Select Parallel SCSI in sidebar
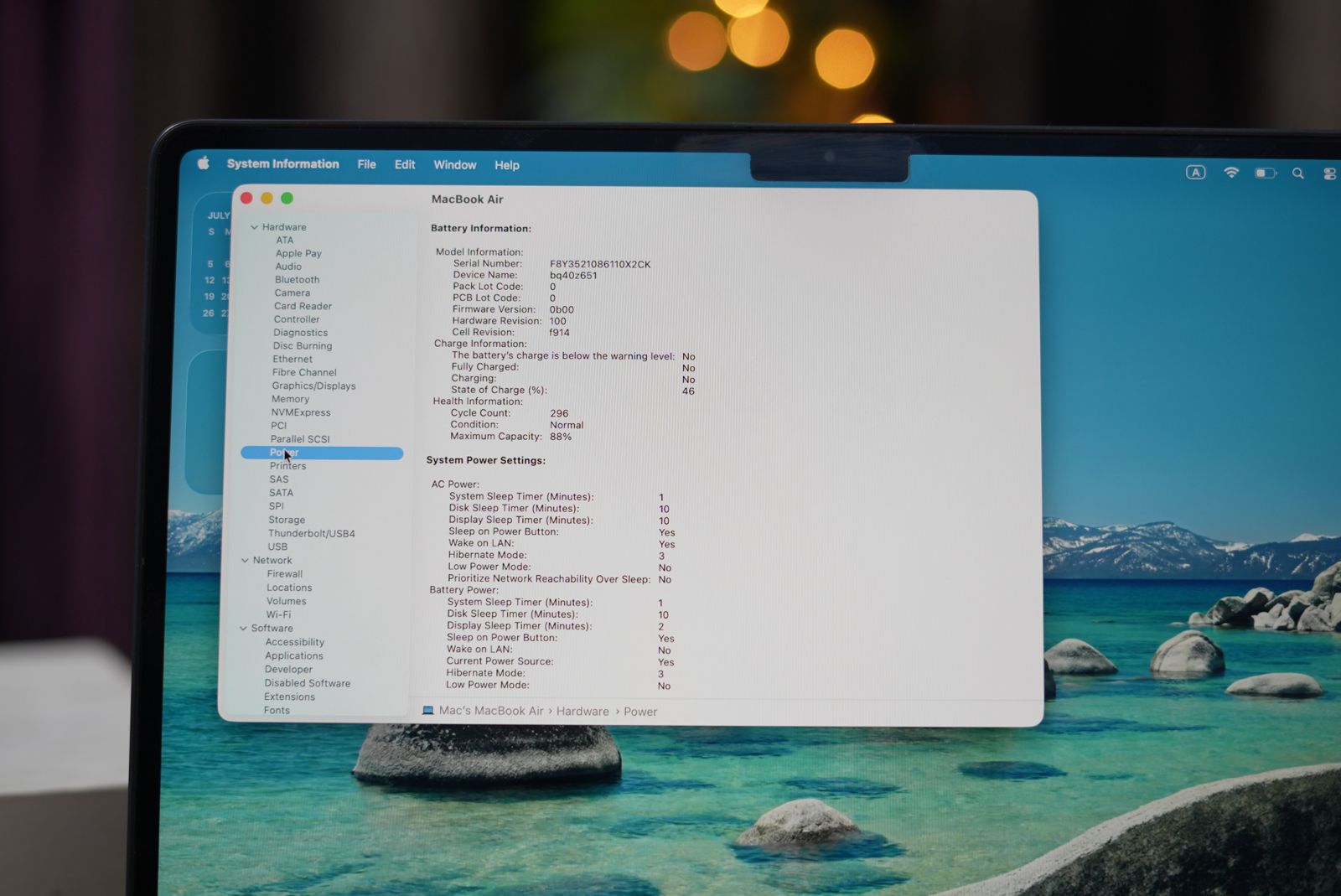The height and width of the screenshot is (896, 1341). coord(300,439)
